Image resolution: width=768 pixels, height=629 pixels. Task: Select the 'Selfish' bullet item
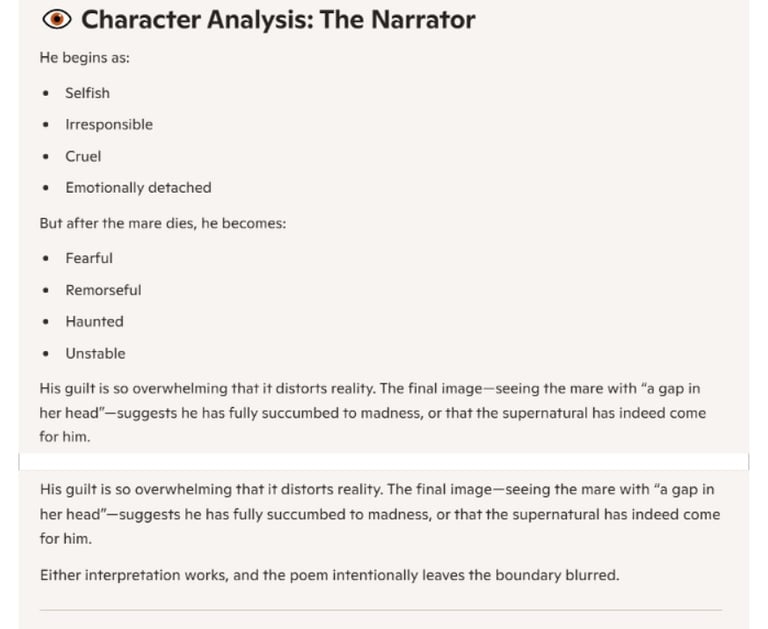pos(88,93)
